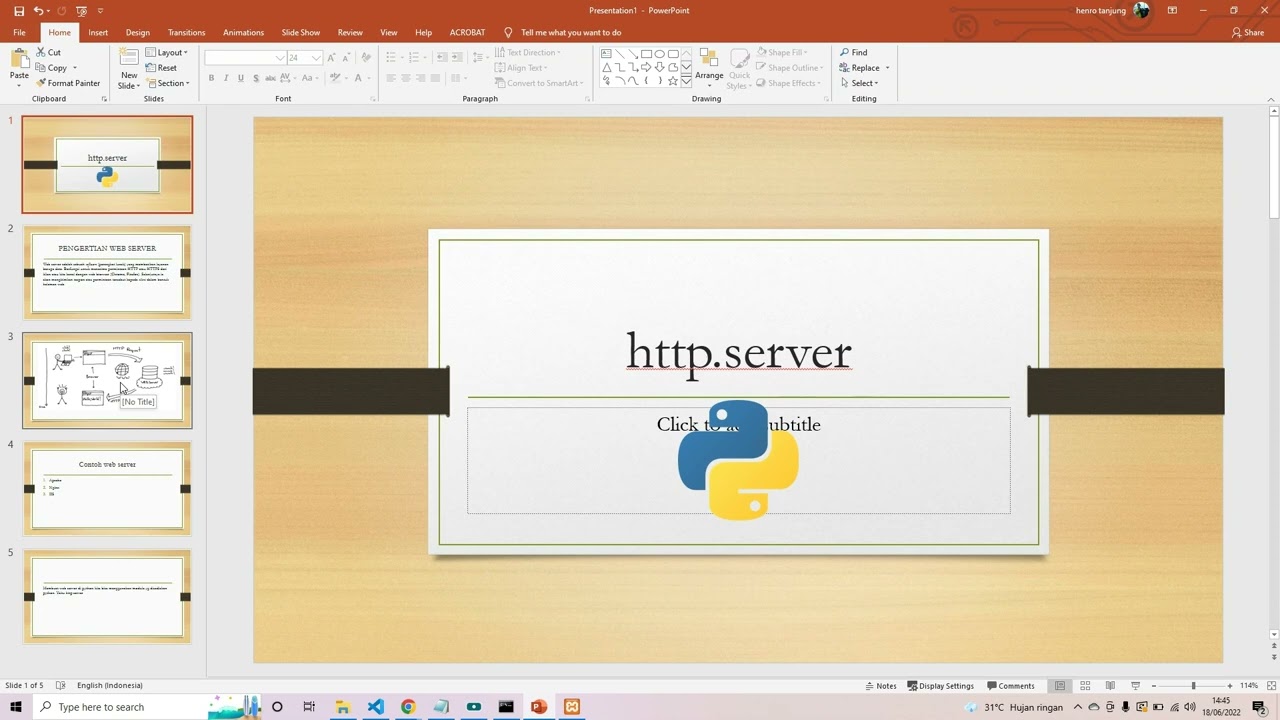The image size is (1280, 720).
Task: Click Replace in Editing group
Action: (x=860, y=68)
